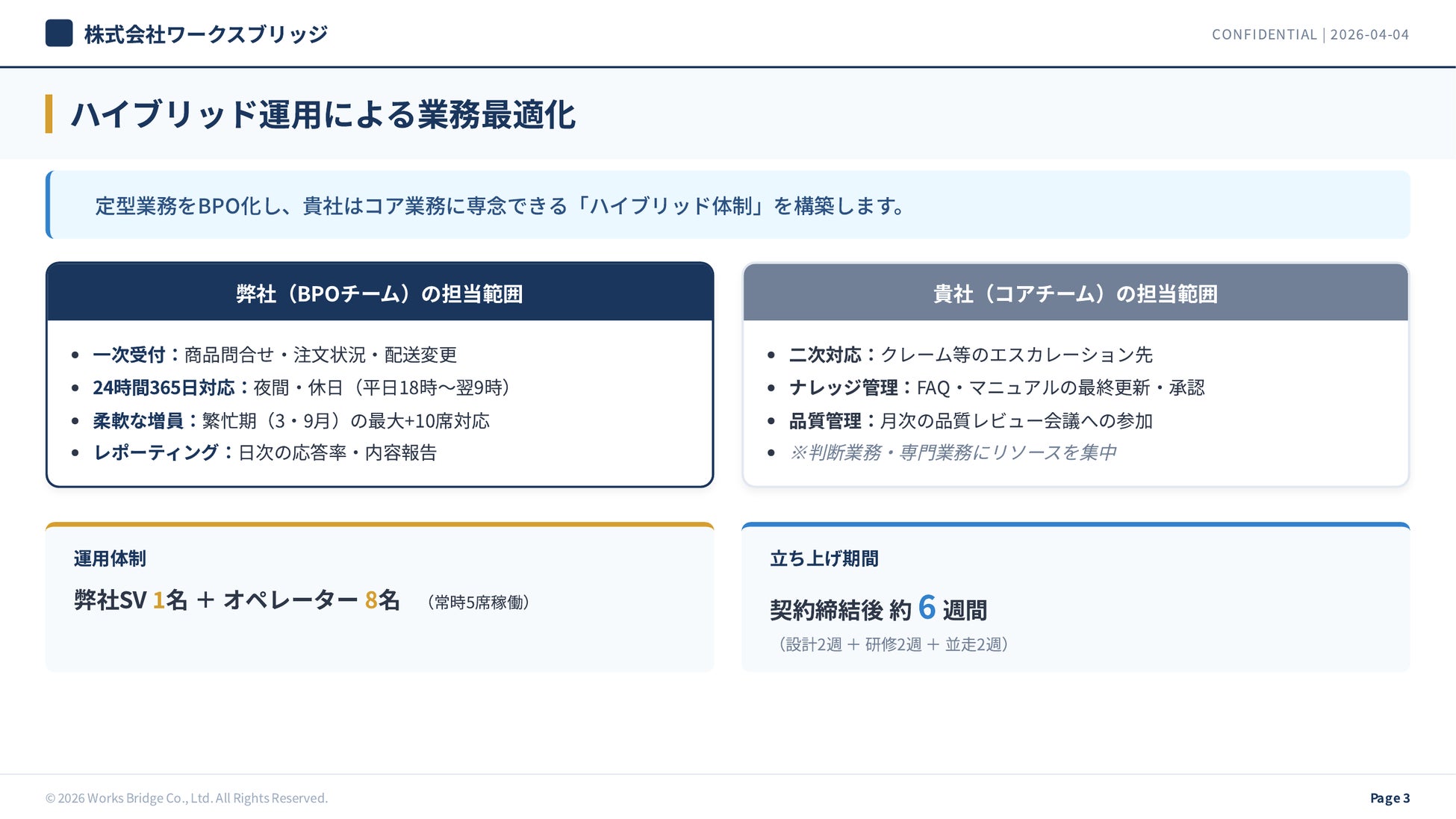
Task: Click the Page 3 indicator
Action: [1390, 798]
